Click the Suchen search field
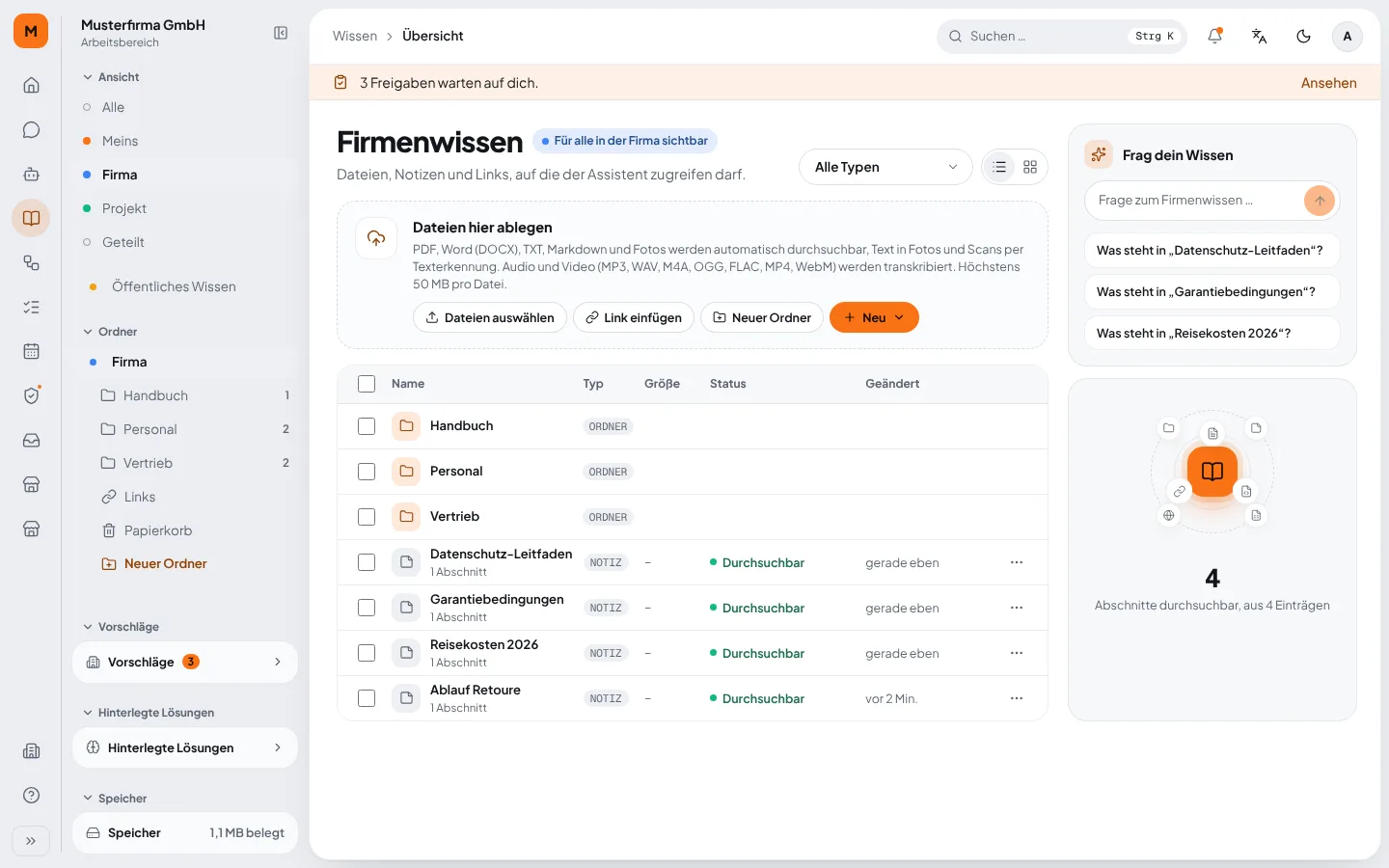Viewport: 1389px width, 868px height. [1061, 36]
